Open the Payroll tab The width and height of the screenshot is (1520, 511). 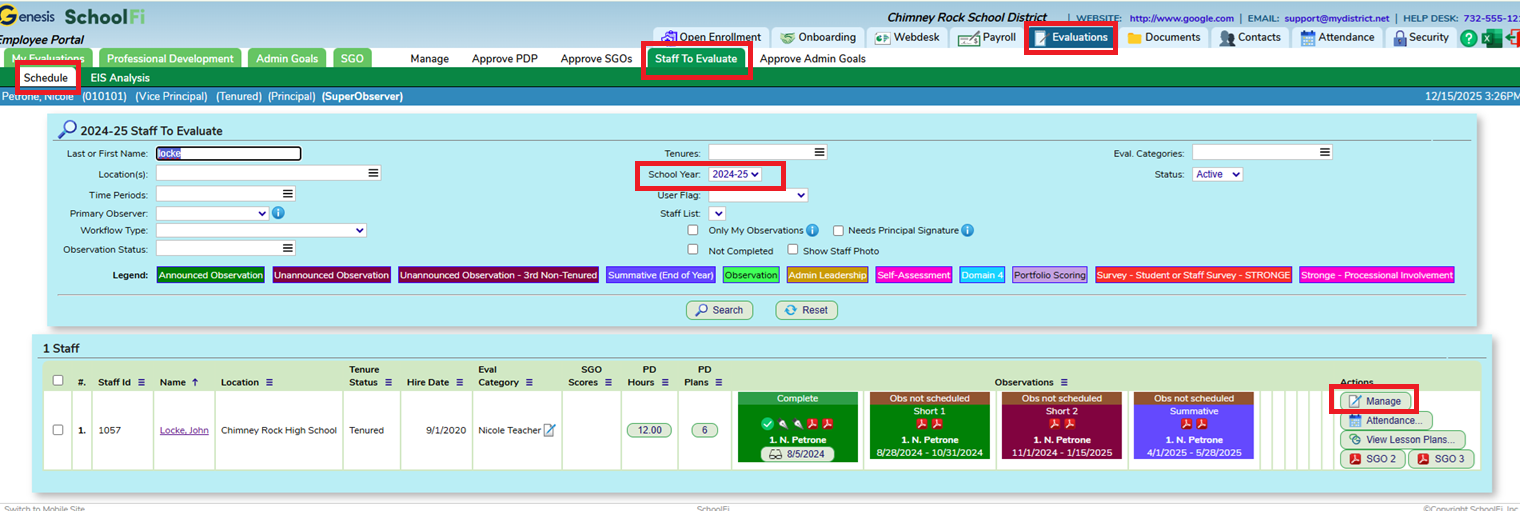(x=987, y=38)
